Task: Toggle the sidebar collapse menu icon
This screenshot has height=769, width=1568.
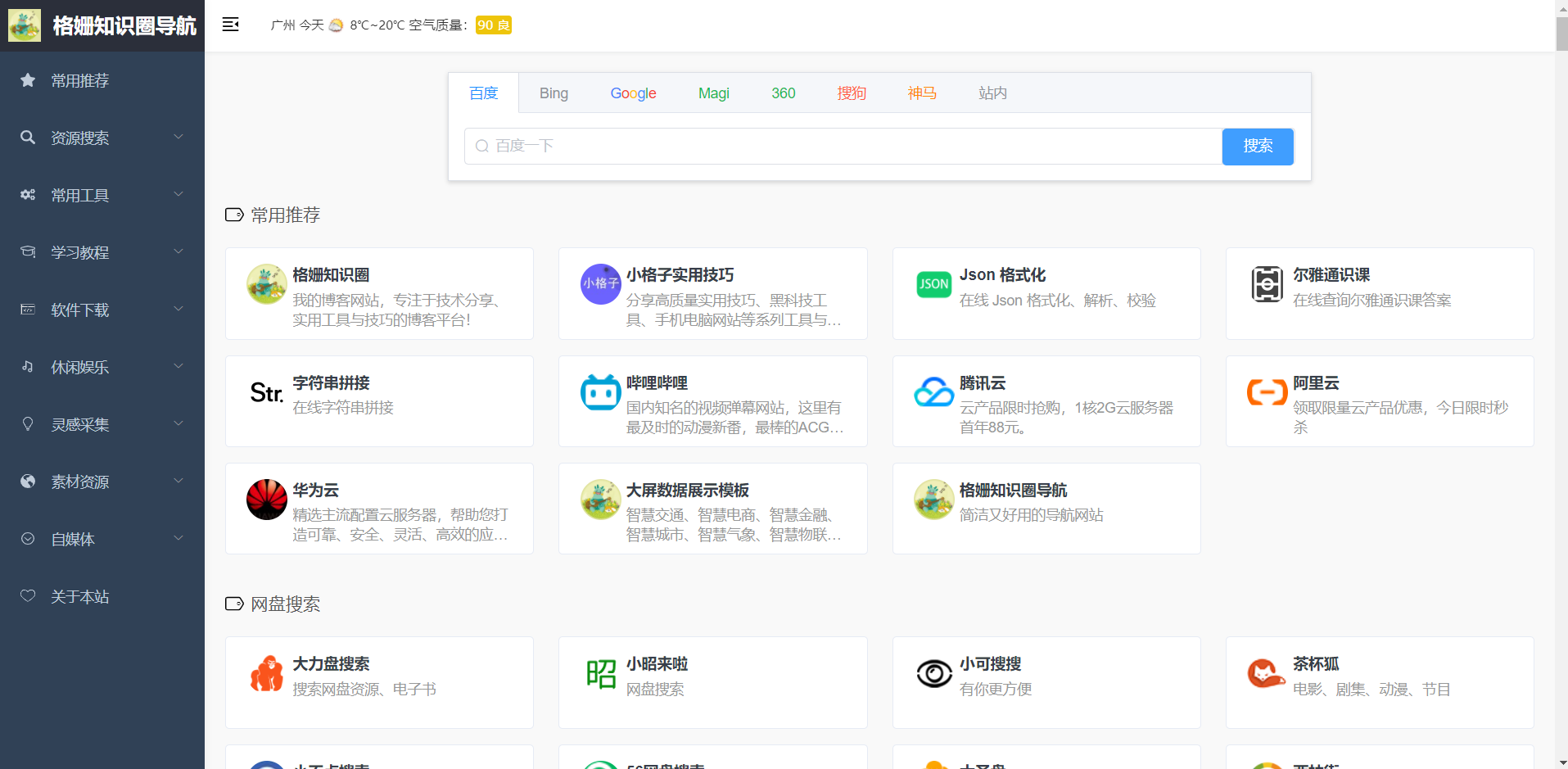Action: tap(231, 25)
